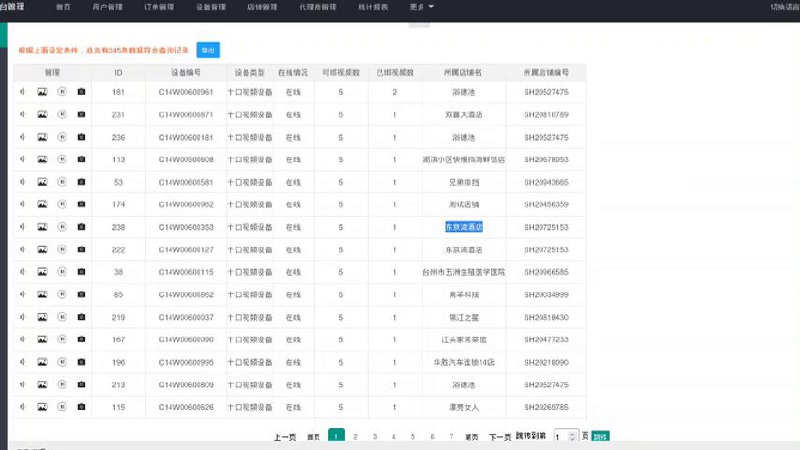Click the green 跳转 jump button
Screen dimensions: 800x450
(600, 437)
